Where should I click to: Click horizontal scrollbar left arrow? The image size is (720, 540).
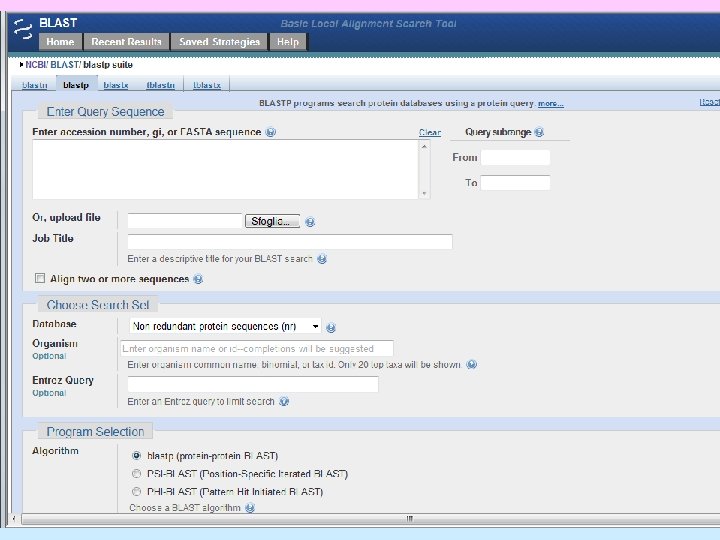[x=14, y=519]
